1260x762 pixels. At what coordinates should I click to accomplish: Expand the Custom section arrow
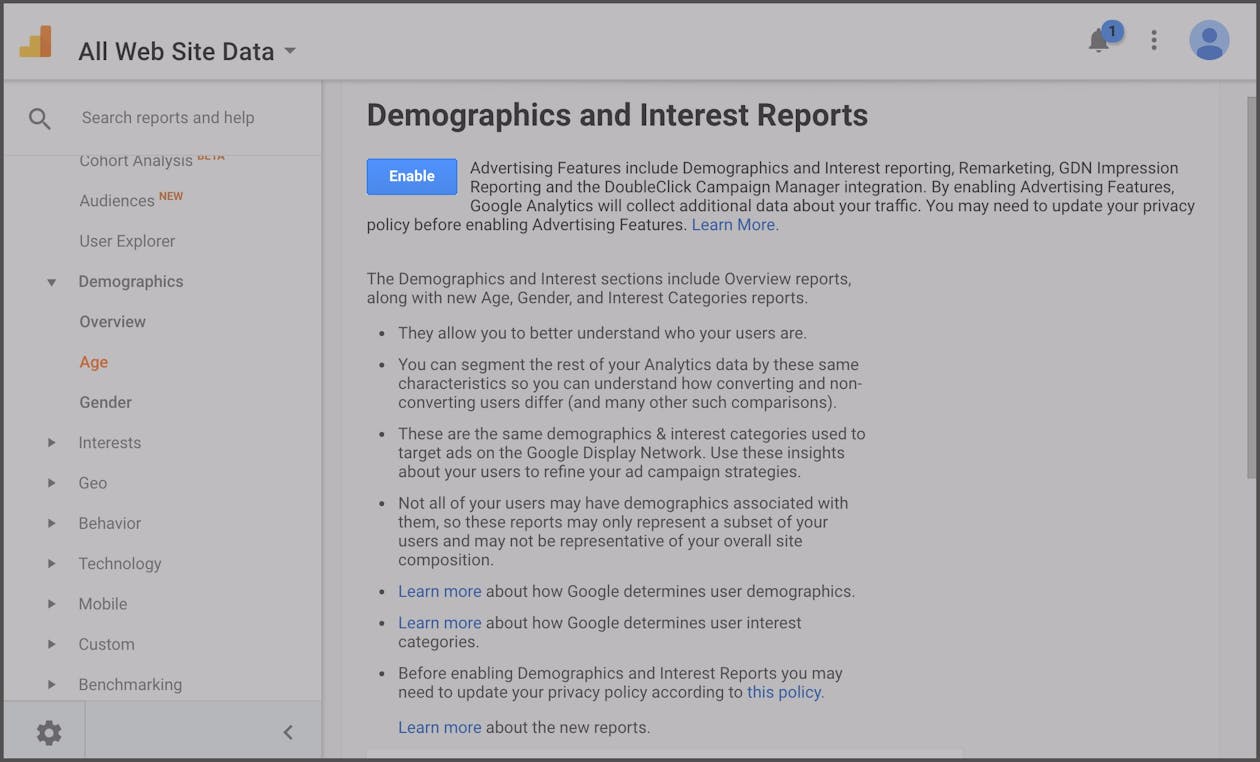51,644
